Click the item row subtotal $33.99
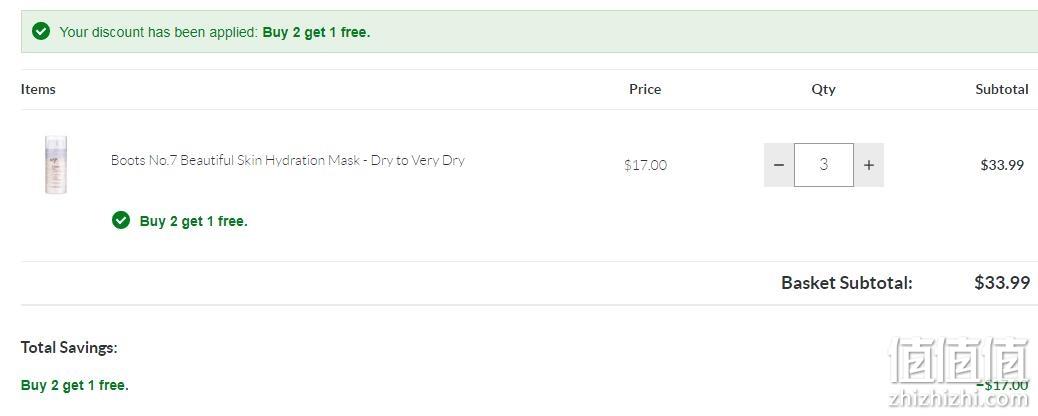Screen dimensions: 1038x416 coord(1002,165)
